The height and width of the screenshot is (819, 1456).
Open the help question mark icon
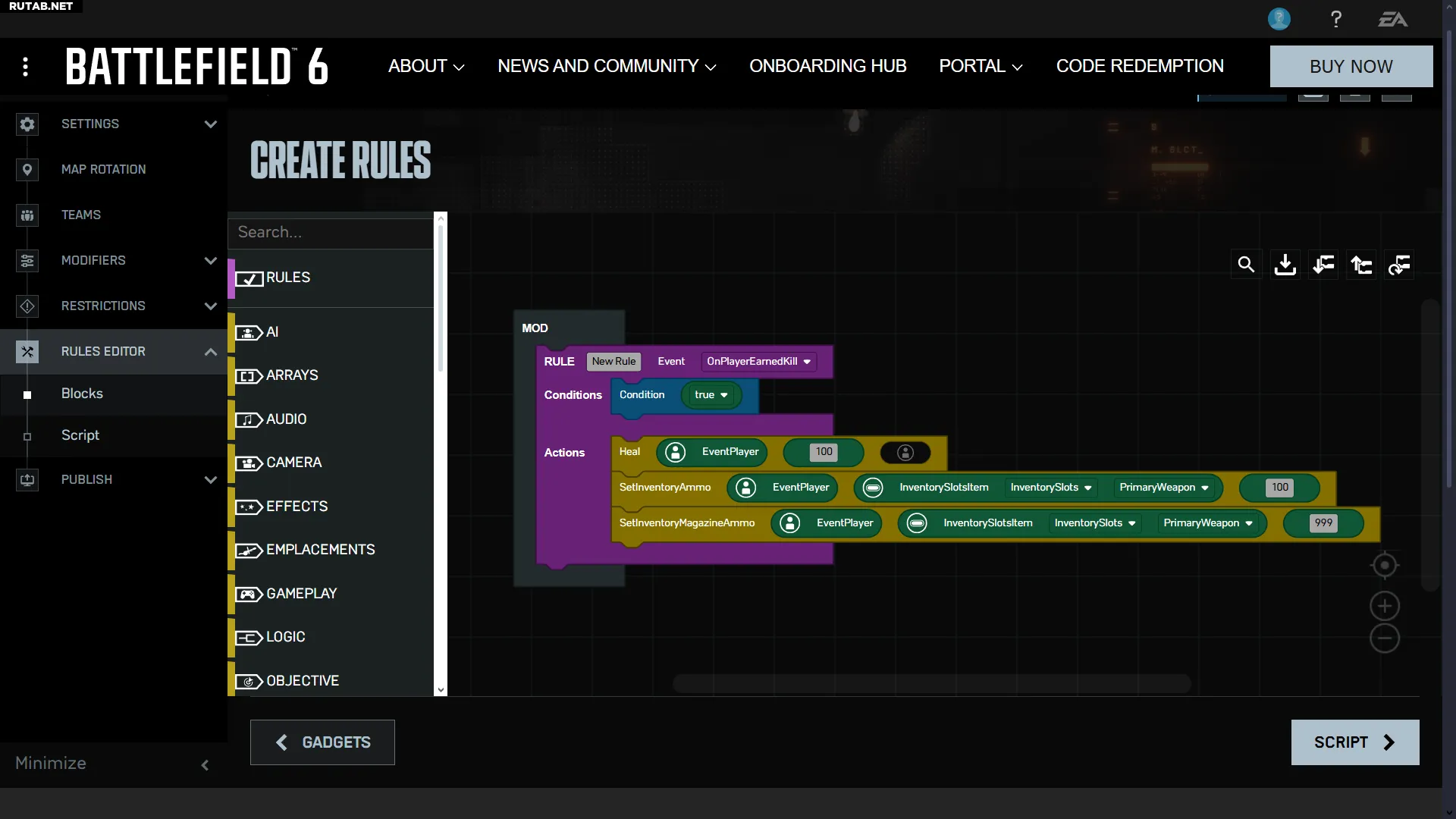1336,19
